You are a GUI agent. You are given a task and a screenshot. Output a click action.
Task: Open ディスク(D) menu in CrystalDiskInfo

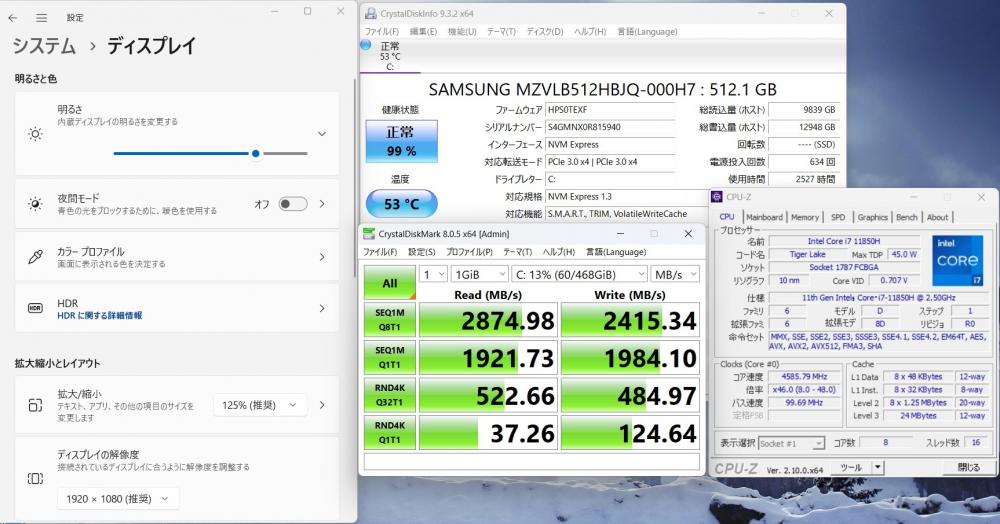[x=545, y=31]
